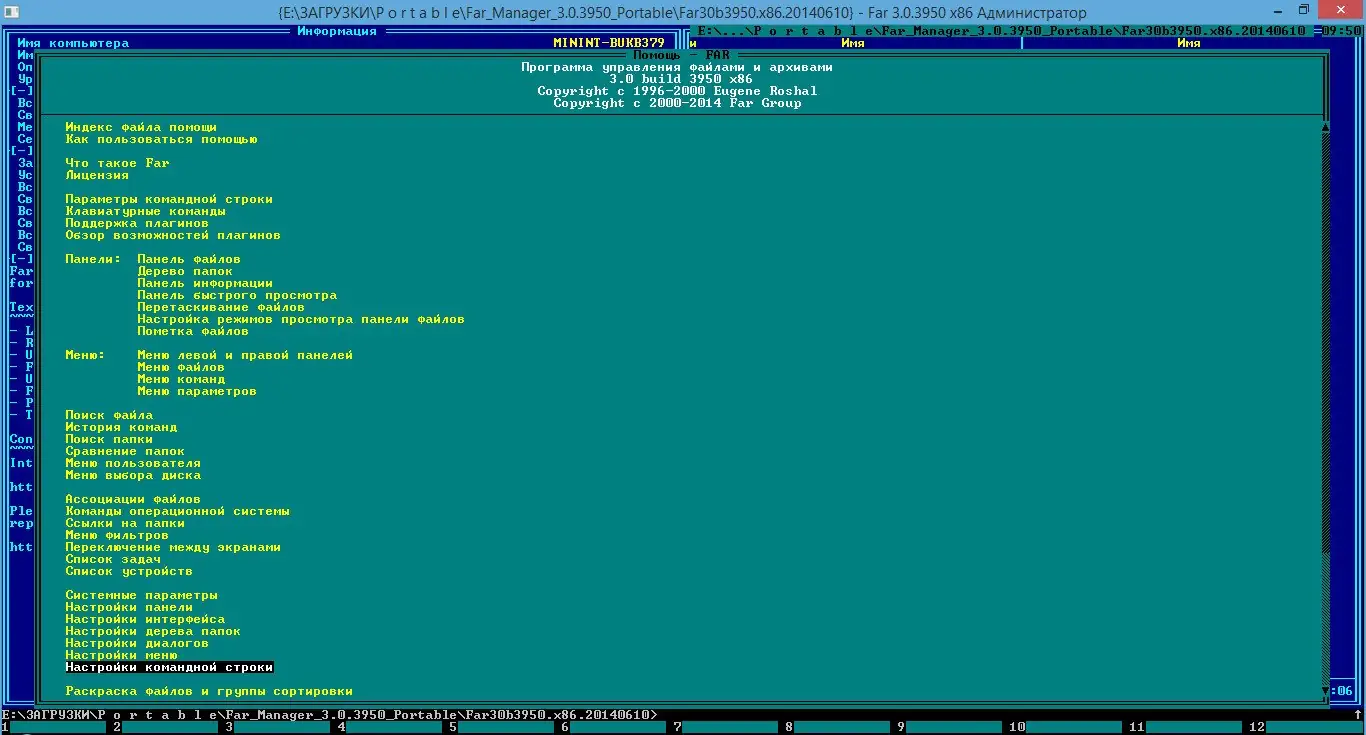This screenshot has height=735, width=1366.
Task: Go to 'Настройки меню' help topic
Action: click(x=121, y=655)
